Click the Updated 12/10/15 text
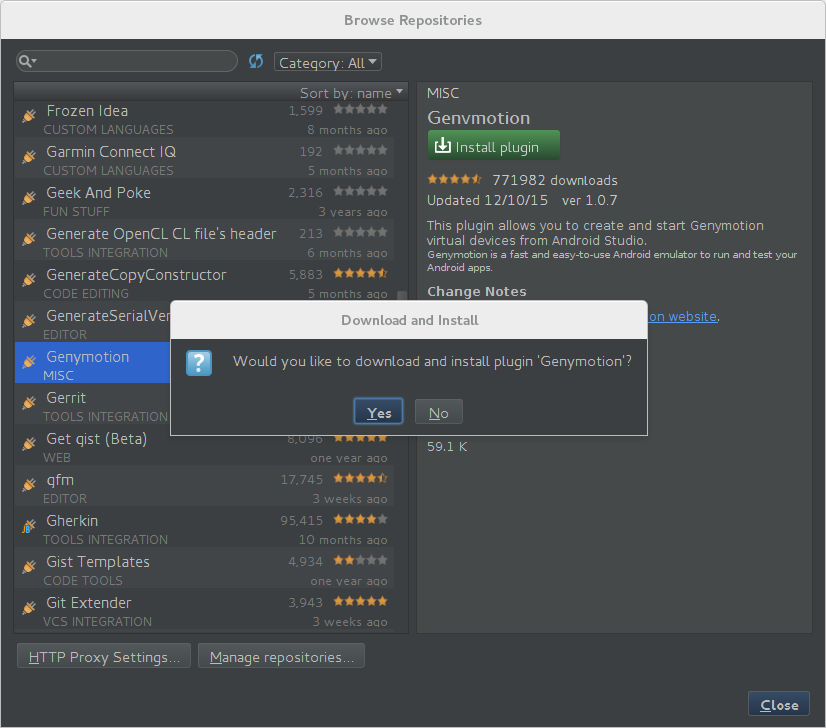This screenshot has width=826, height=728. point(487,200)
